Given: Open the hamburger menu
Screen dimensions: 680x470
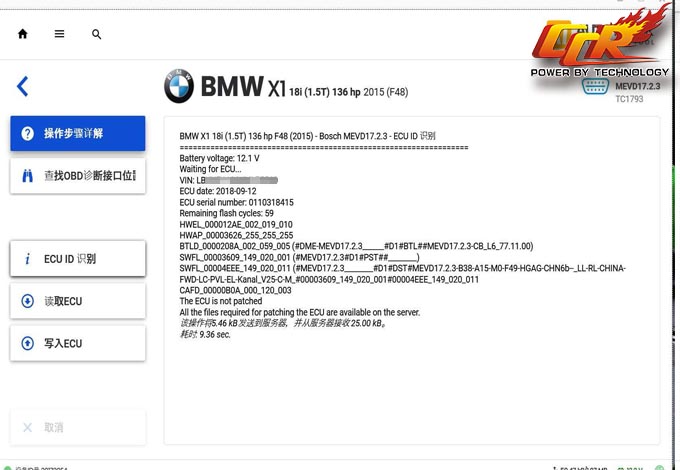Looking at the screenshot, I should click(59, 34).
